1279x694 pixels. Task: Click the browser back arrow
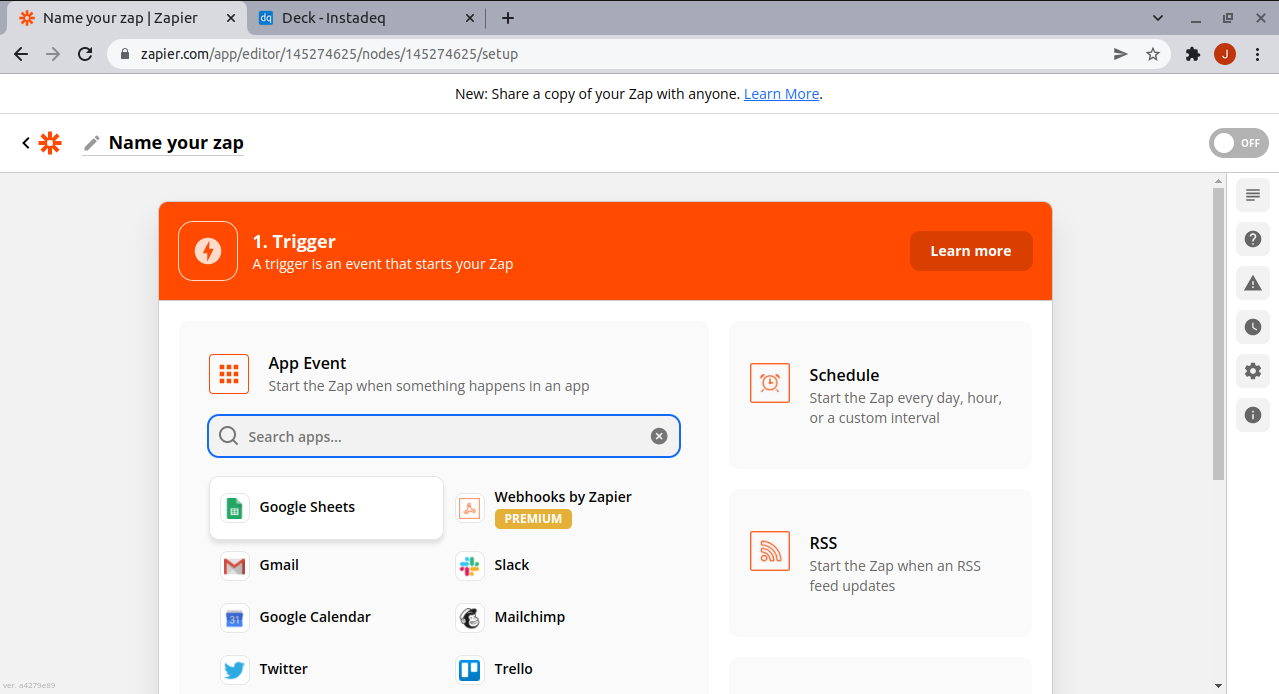[x=21, y=54]
